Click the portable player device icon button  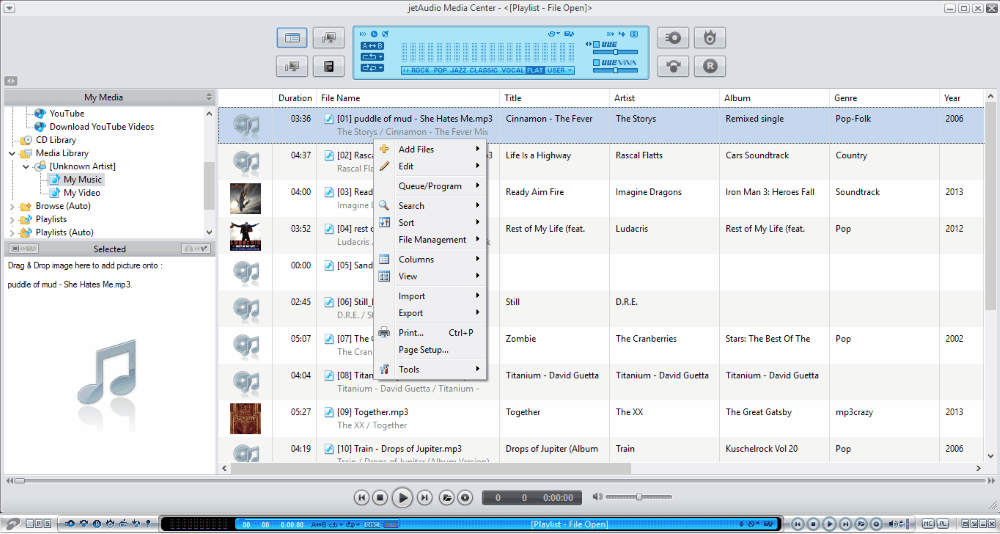tap(329, 66)
